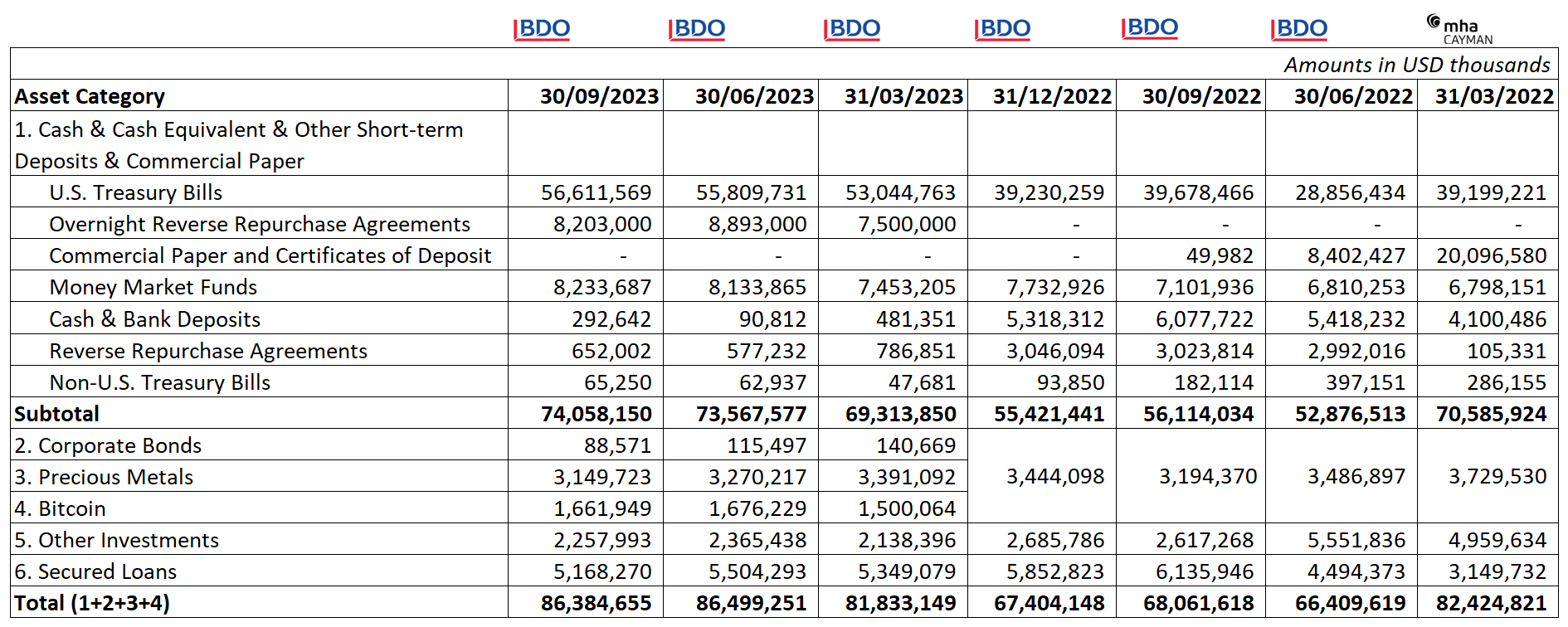Click the Reverse Repurchase value 652,002
Viewport: 1568px width, 627px height.
point(611,351)
